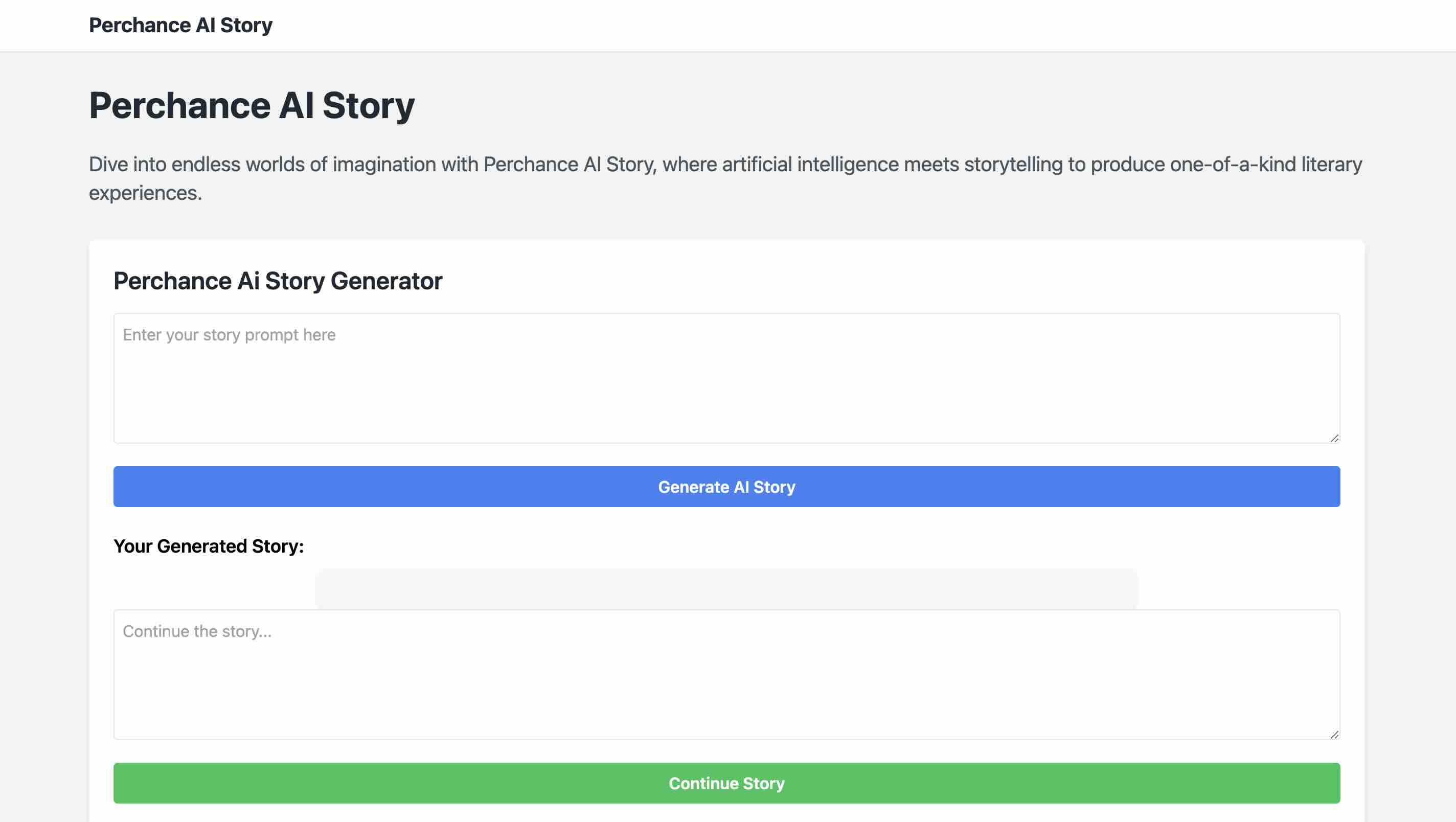This screenshot has width=1456, height=822.
Task: Click the blue Generate AI Story banner text
Action: point(726,486)
